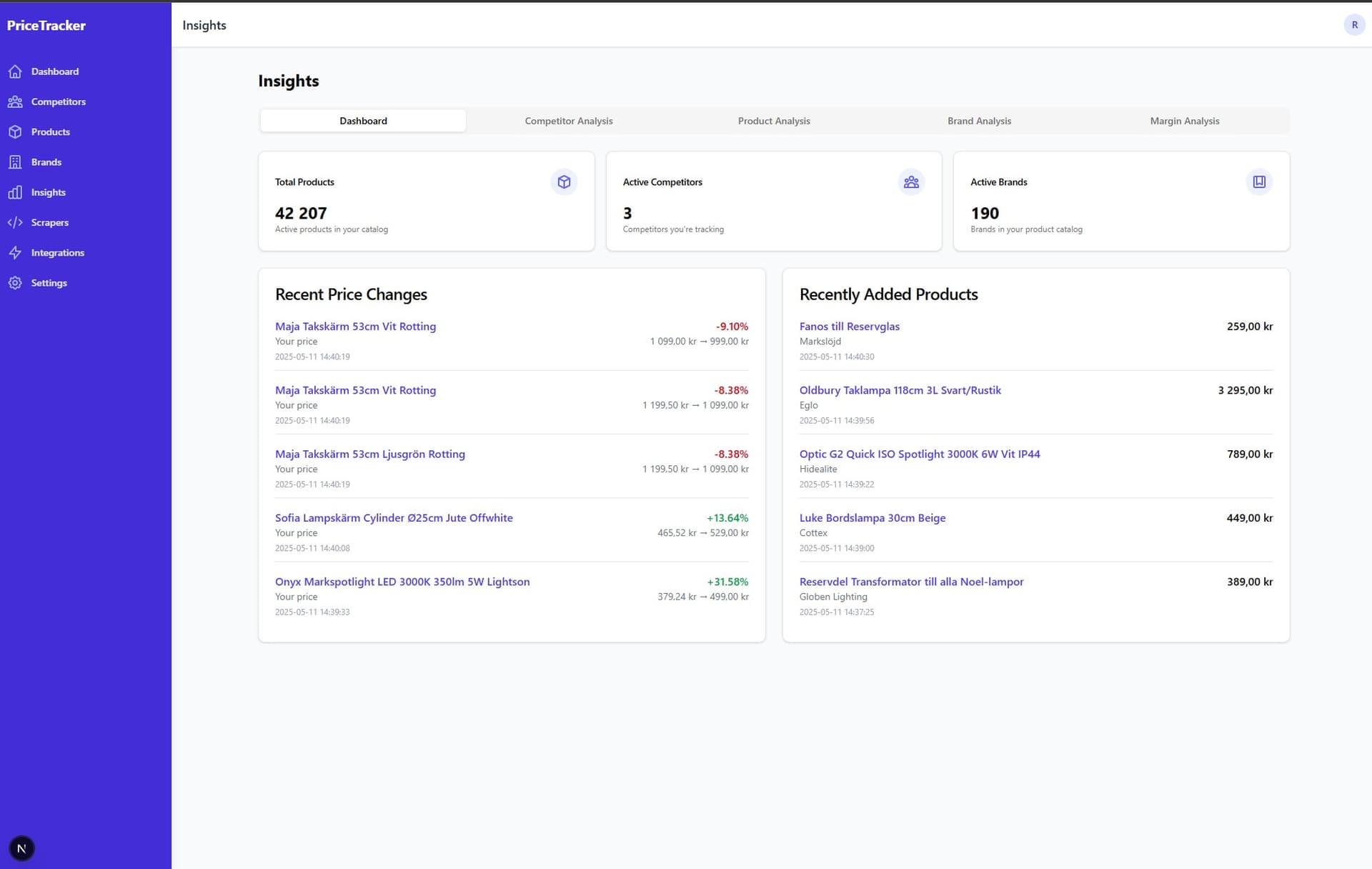The image size is (1372, 869).
Task: Click the Brands building icon in sidebar
Action: (x=15, y=162)
